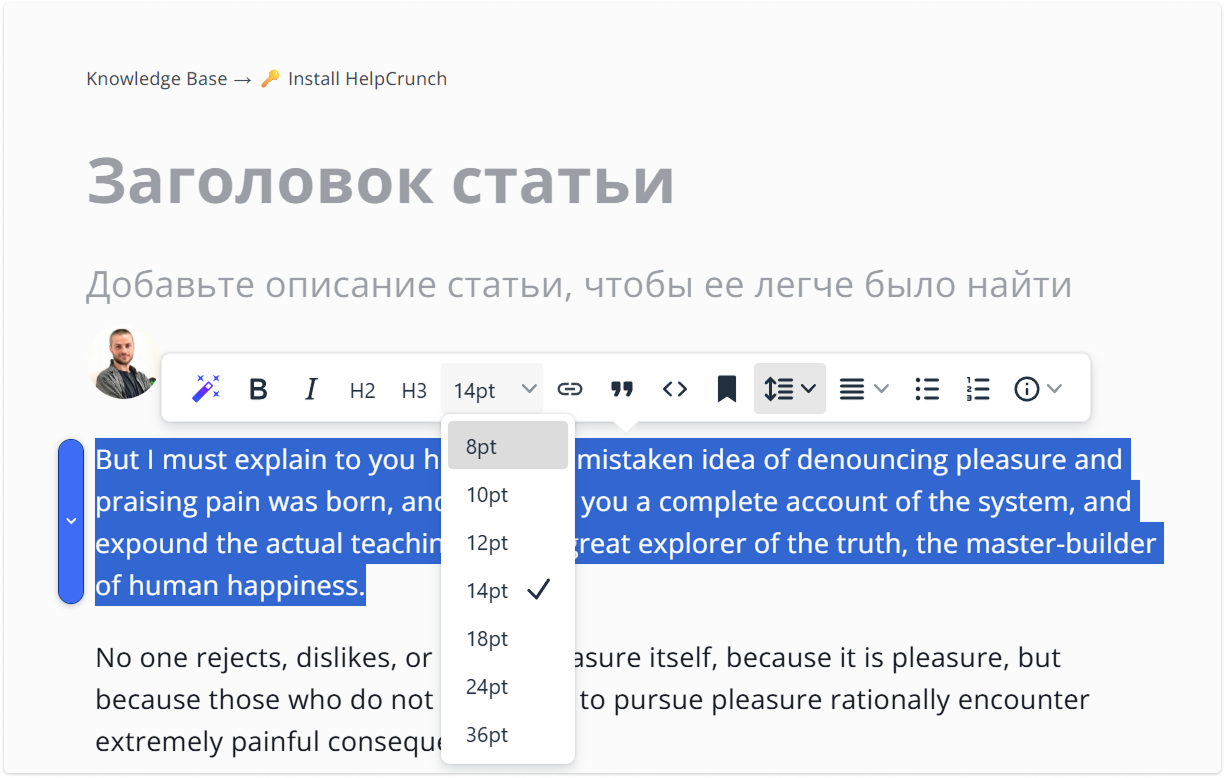The height and width of the screenshot is (778, 1225).
Task: Apply H3 heading style
Action: tap(414, 390)
